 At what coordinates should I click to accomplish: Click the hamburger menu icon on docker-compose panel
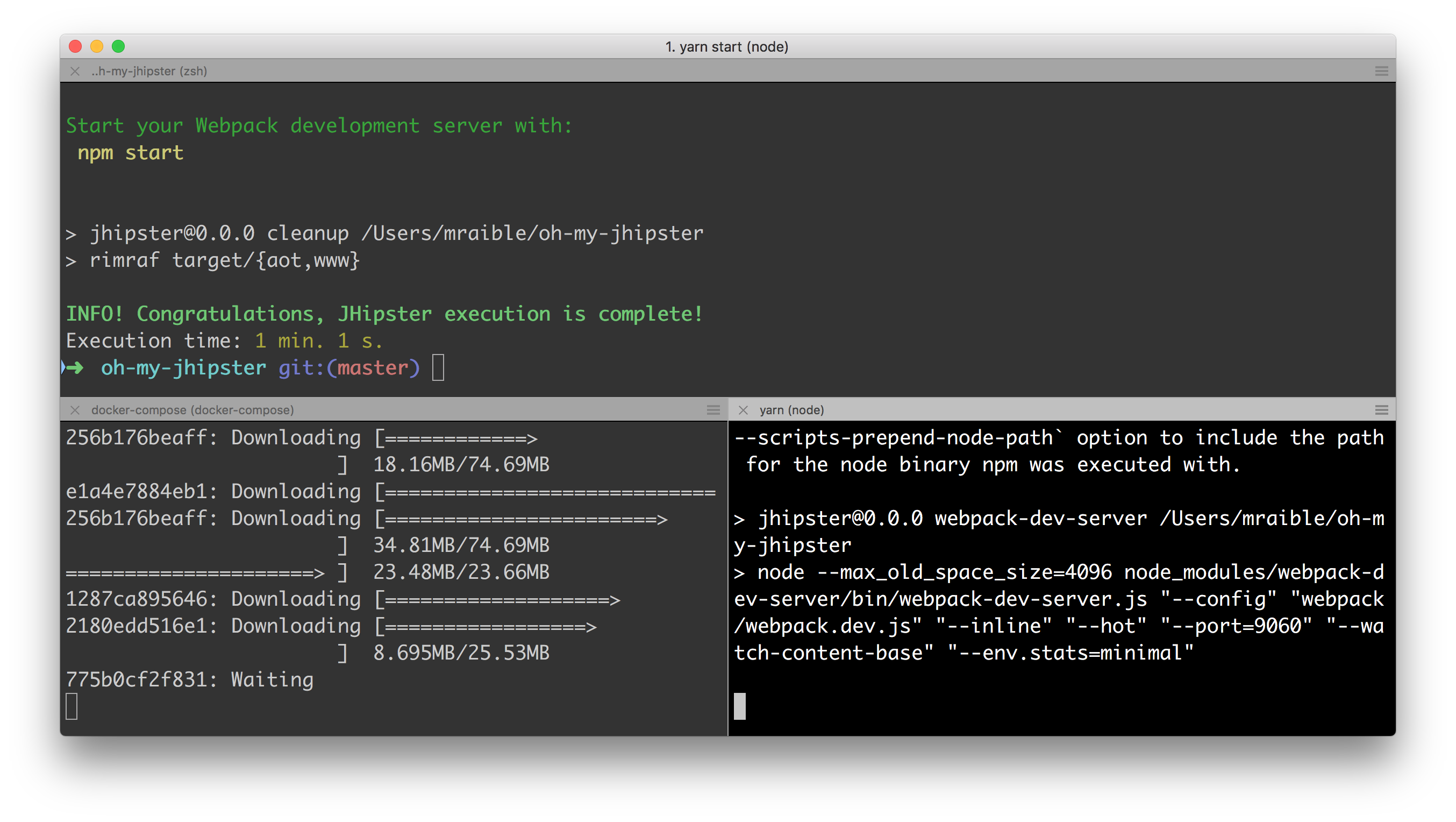714,409
